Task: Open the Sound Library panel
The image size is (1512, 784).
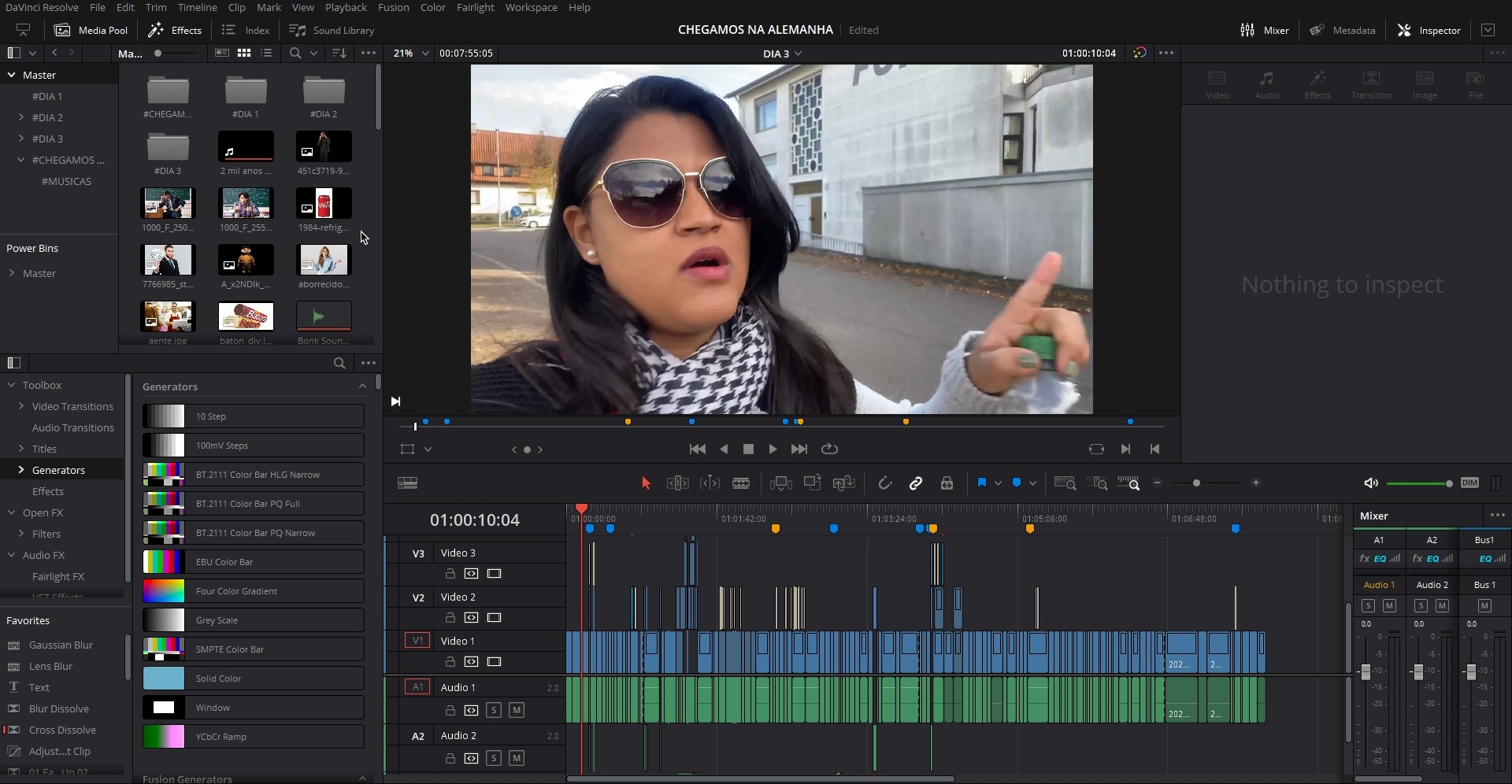Action: (x=332, y=30)
